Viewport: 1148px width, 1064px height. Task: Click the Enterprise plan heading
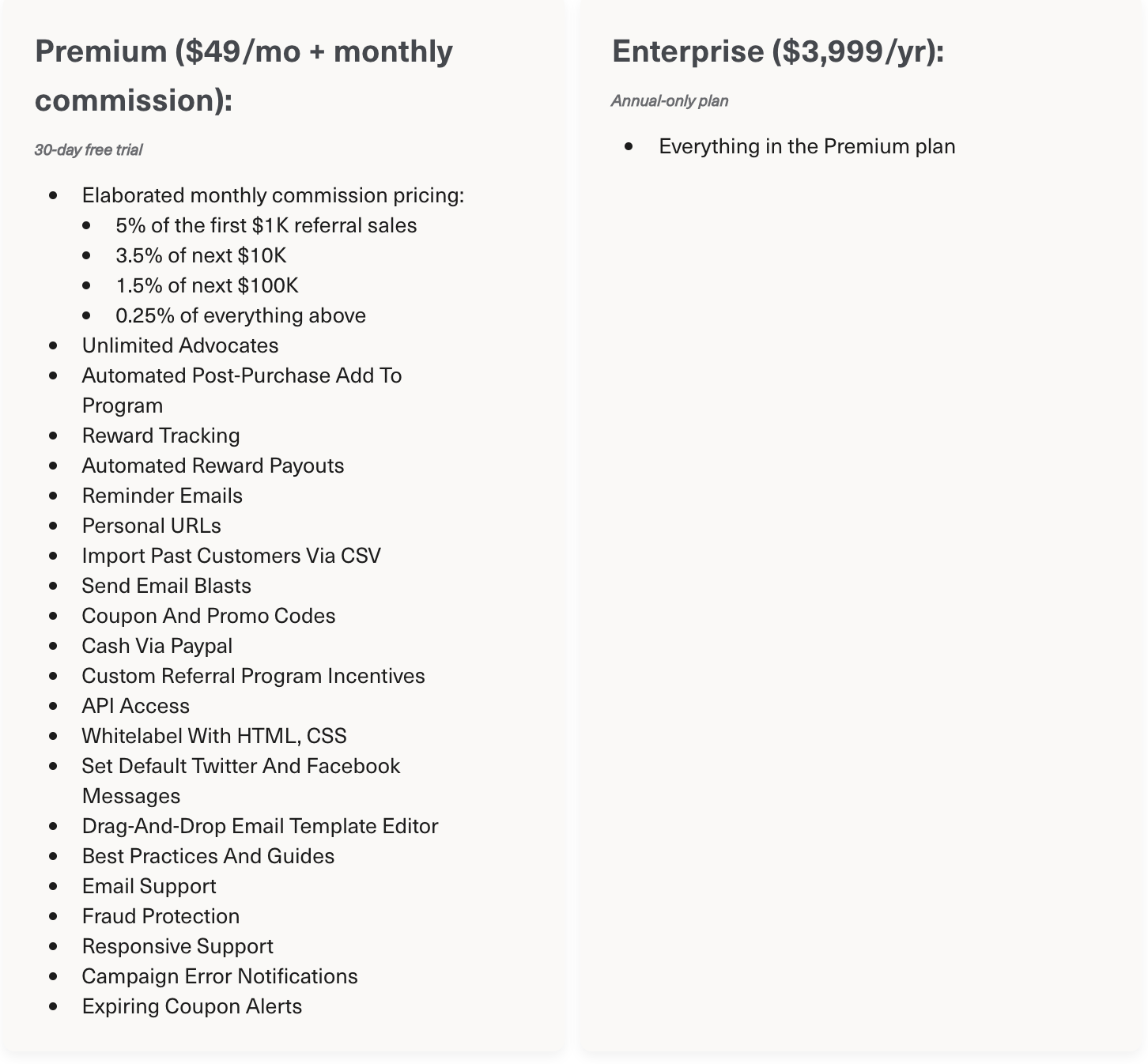pos(778,51)
